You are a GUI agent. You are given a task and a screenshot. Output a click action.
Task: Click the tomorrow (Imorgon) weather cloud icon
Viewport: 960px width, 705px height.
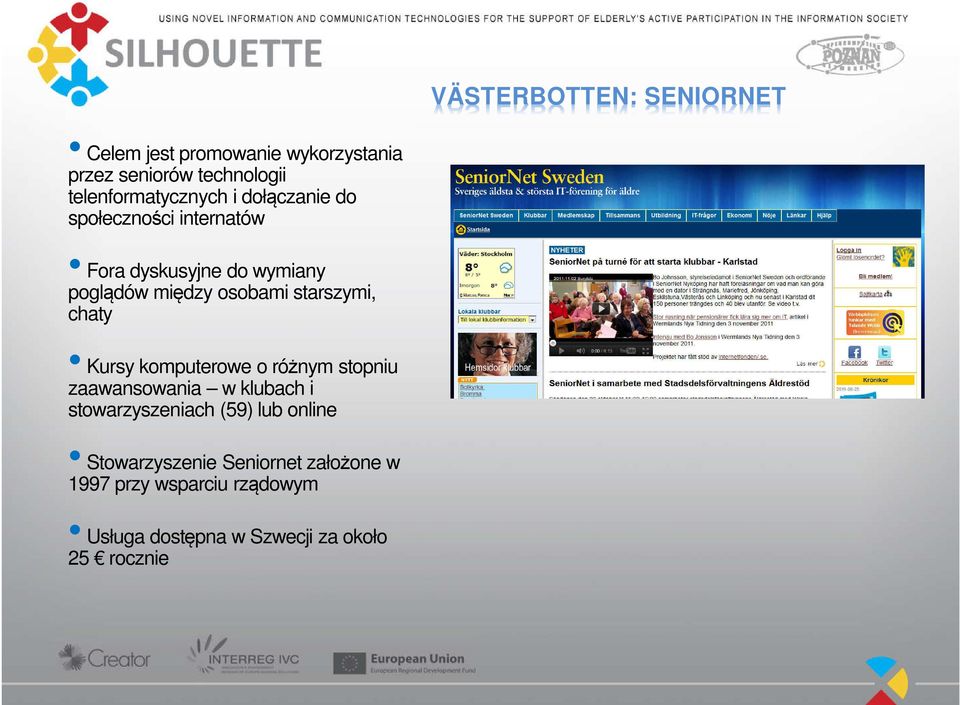pyautogui.click(x=508, y=286)
